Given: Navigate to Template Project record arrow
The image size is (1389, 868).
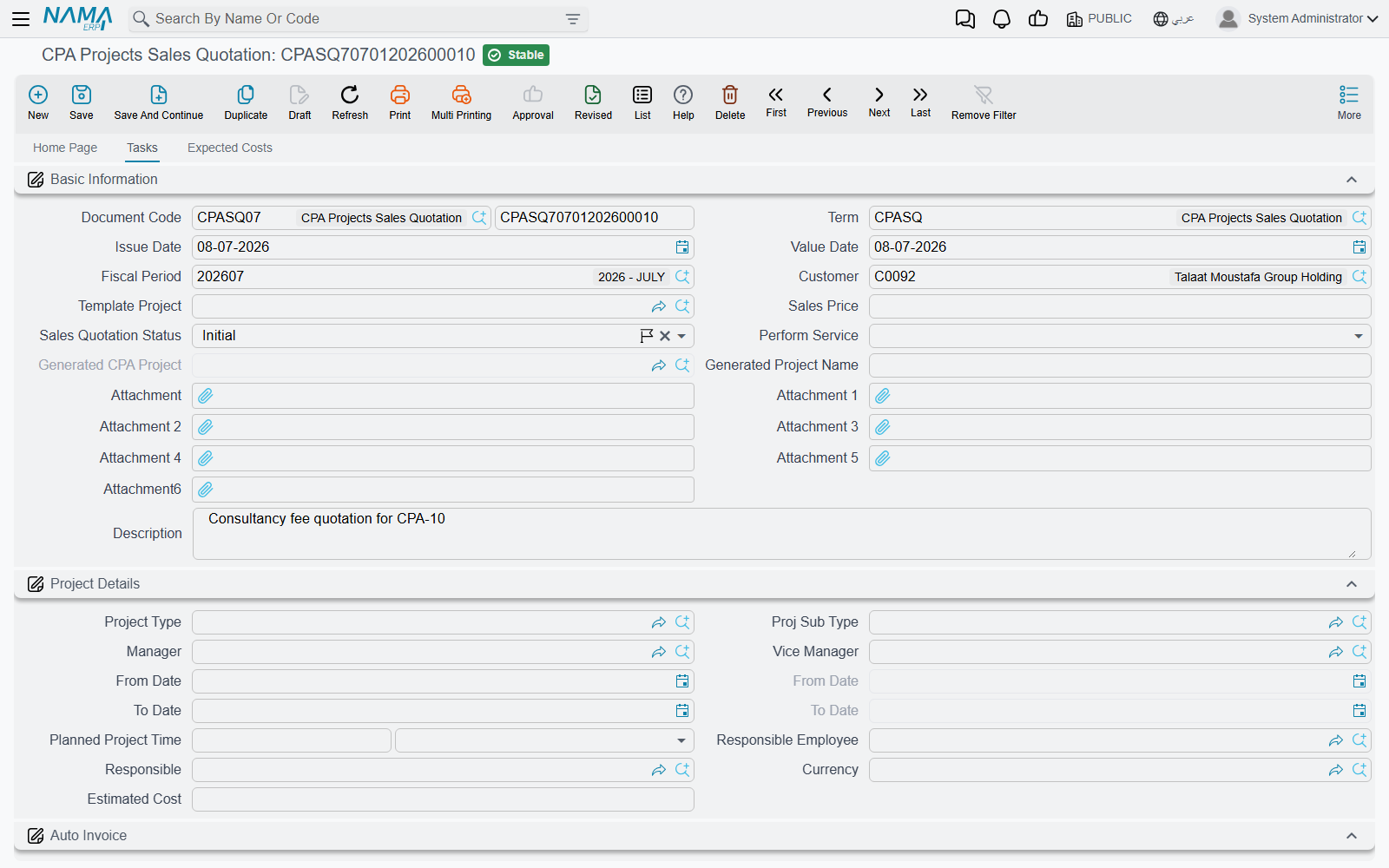Looking at the screenshot, I should [659, 306].
